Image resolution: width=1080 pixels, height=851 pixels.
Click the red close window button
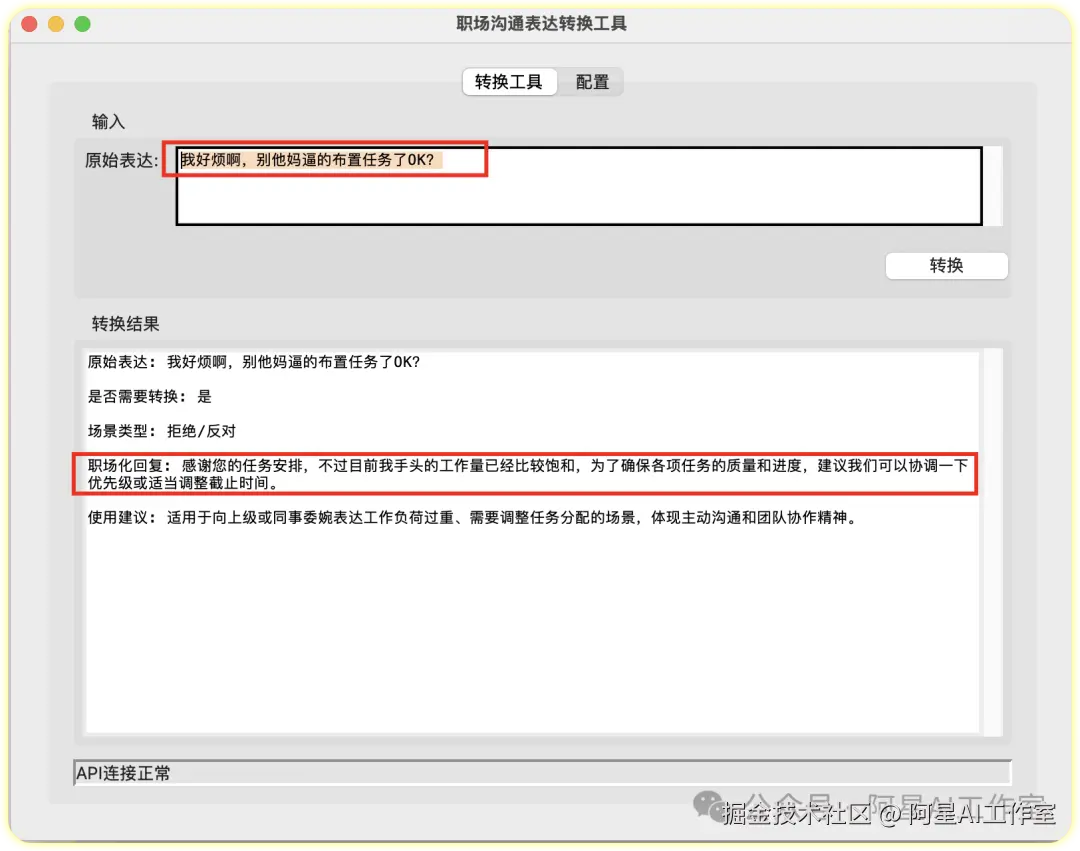pos(30,24)
